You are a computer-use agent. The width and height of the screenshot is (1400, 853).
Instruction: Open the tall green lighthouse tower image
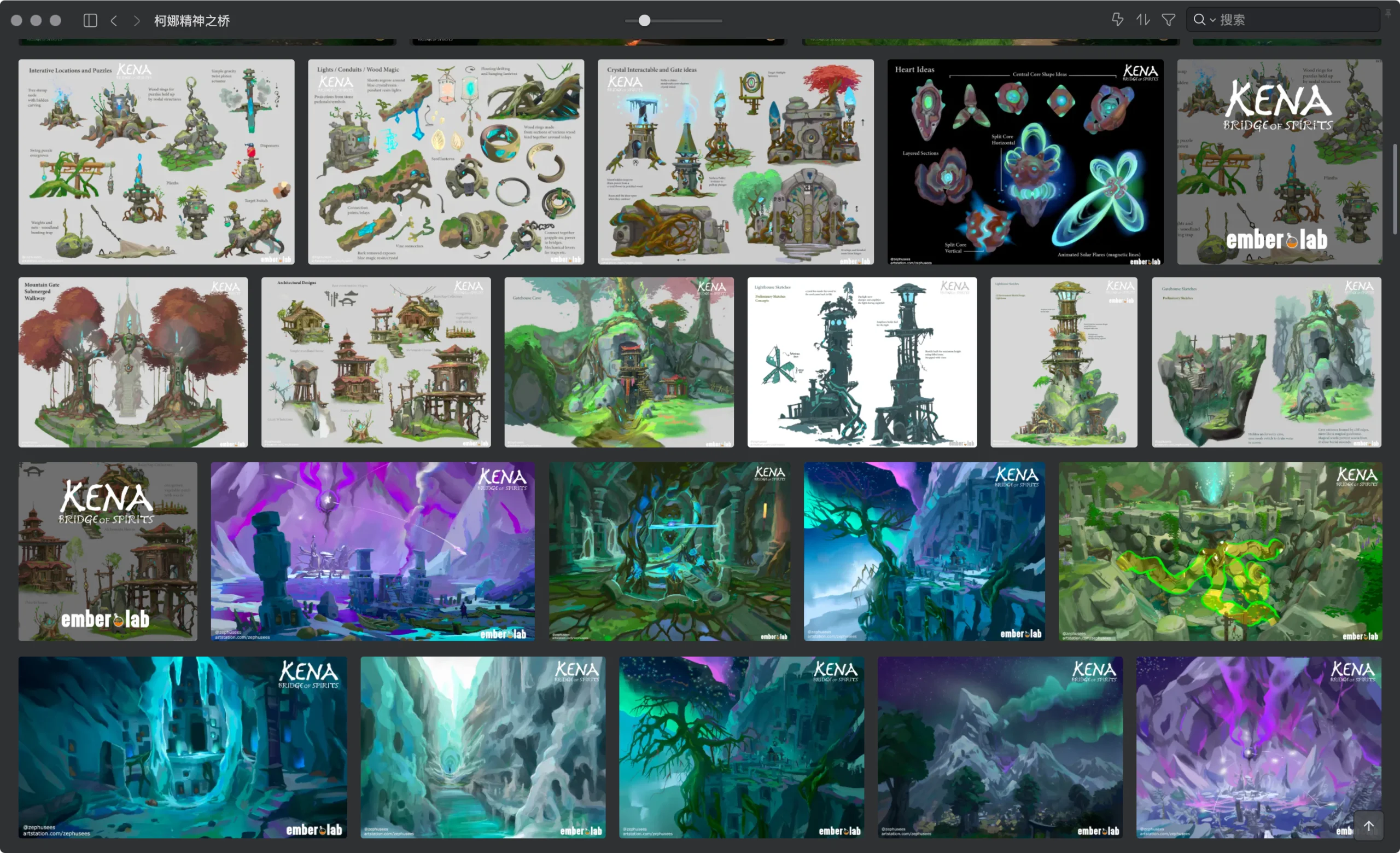pos(1064,362)
